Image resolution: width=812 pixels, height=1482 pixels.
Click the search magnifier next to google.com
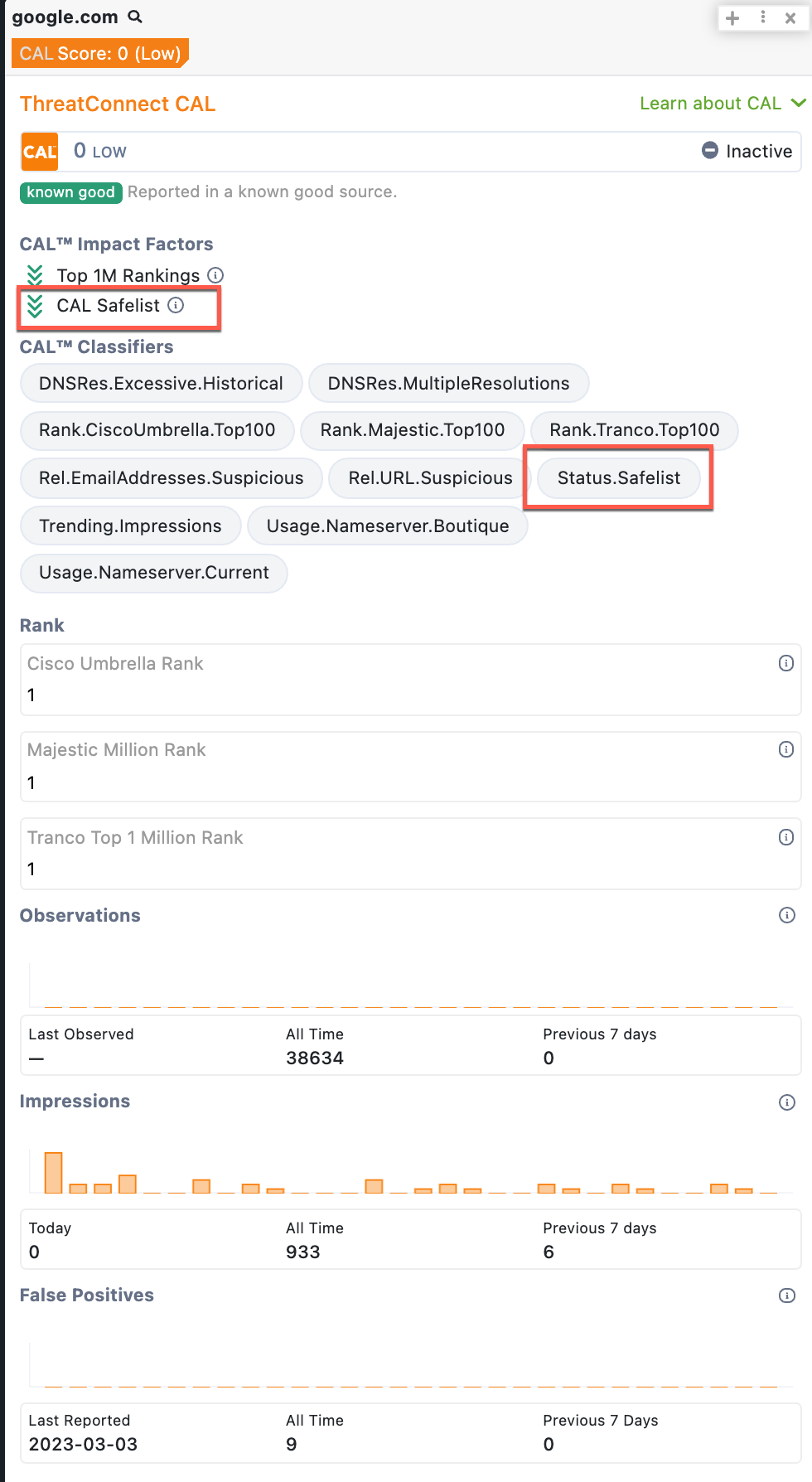[136, 17]
